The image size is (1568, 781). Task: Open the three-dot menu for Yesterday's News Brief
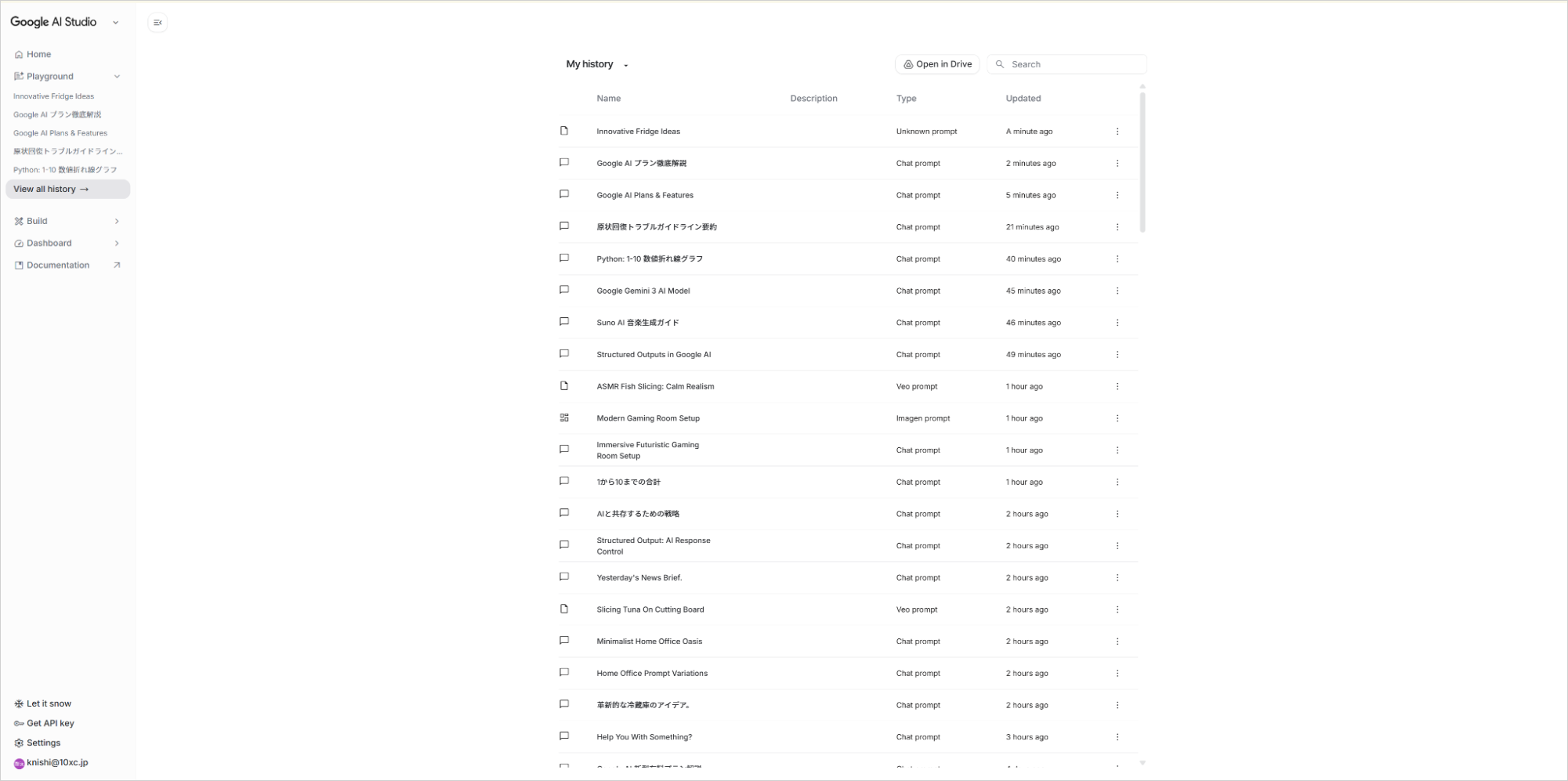[x=1117, y=577]
